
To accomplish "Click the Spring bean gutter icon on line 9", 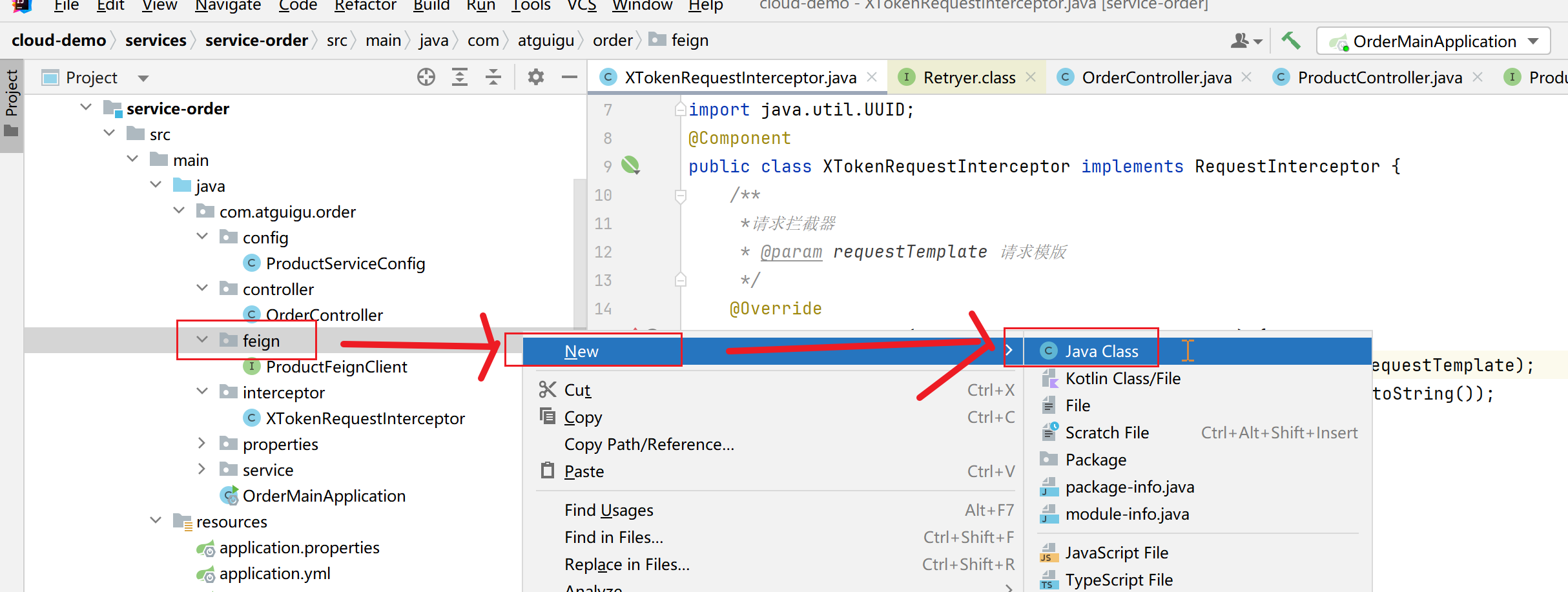I will coord(630,165).
